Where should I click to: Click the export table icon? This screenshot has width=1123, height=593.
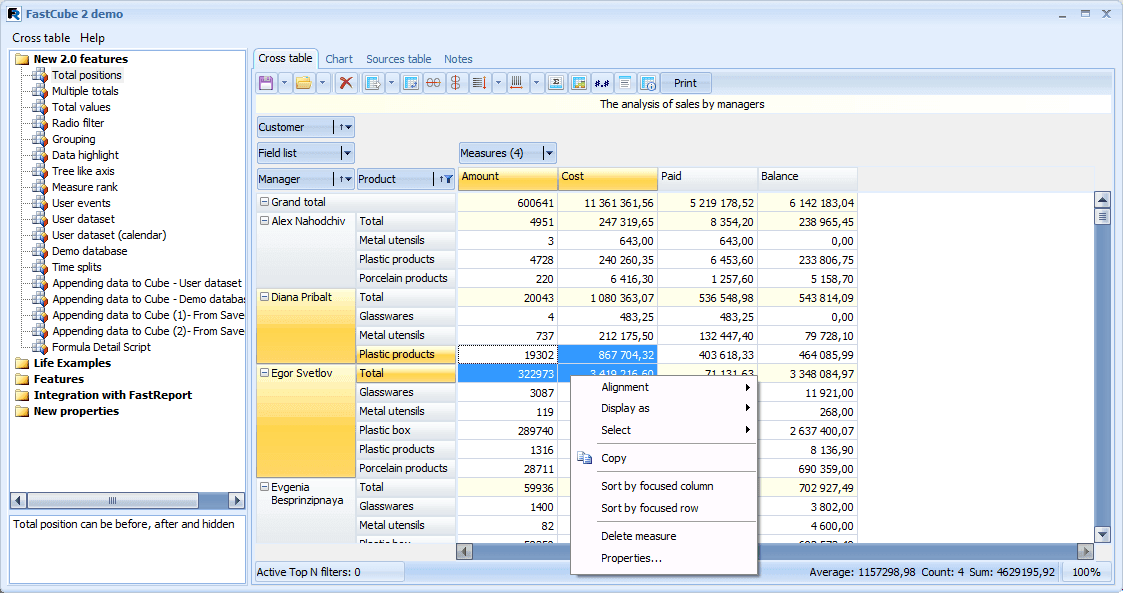pyautogui.click(x=372, y=83)
